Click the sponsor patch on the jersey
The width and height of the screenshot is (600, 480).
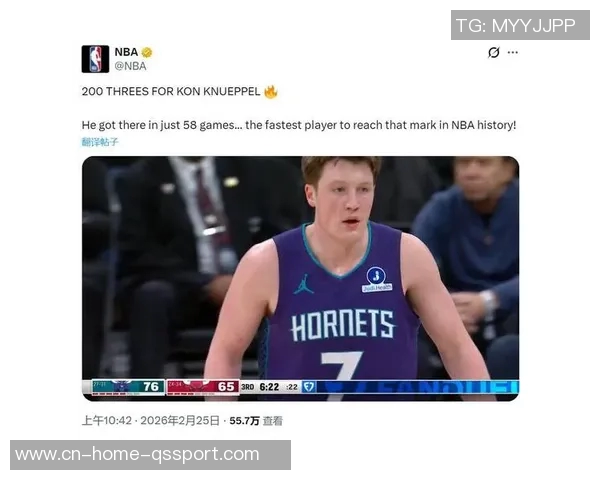point(377,279)
